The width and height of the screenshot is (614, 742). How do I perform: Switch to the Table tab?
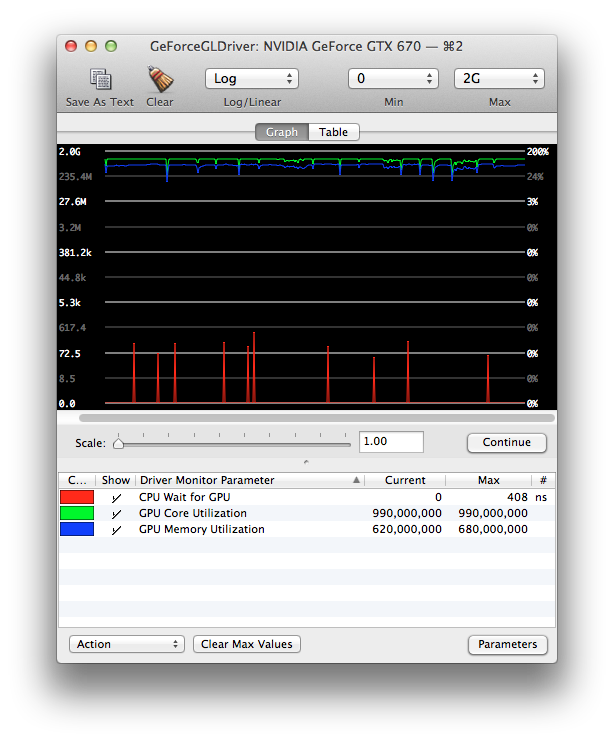tap(333, 132)
